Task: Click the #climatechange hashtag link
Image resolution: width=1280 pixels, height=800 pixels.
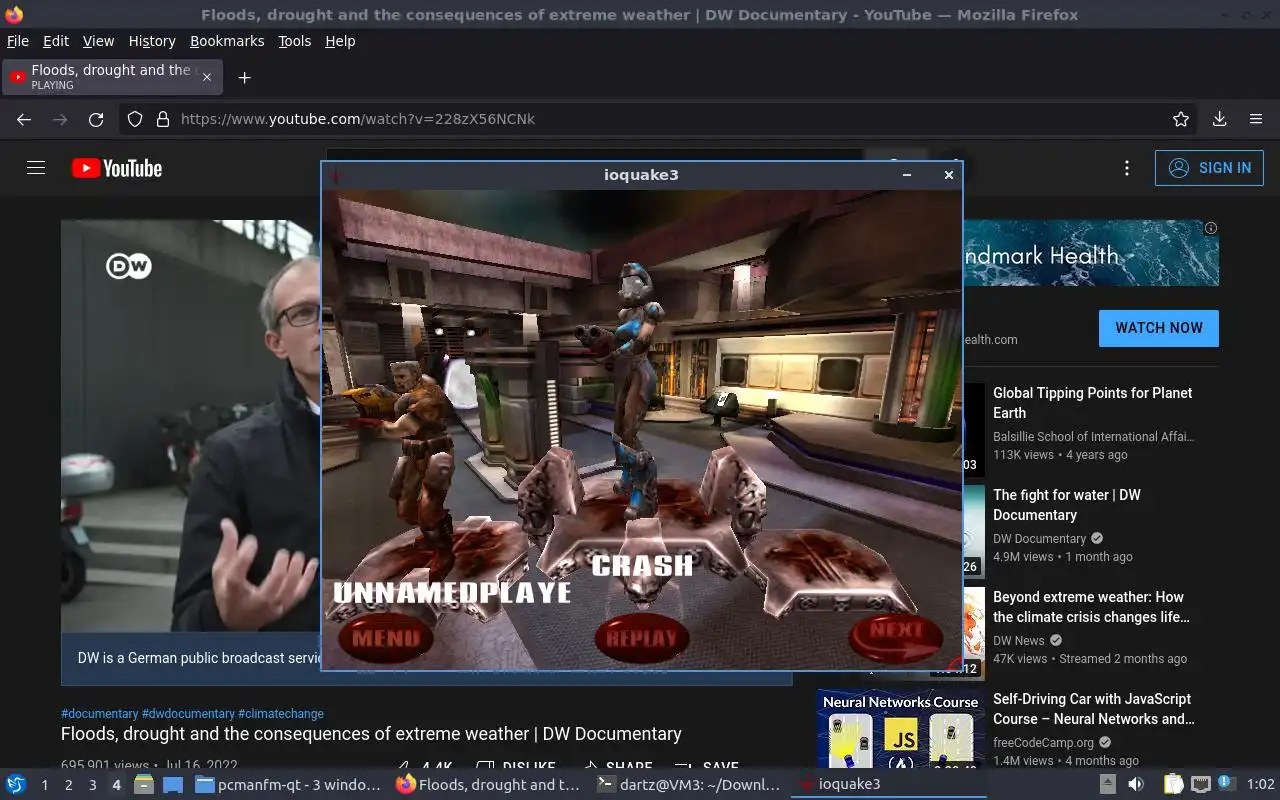Action: pyautogui.click(x=281, y=714)
